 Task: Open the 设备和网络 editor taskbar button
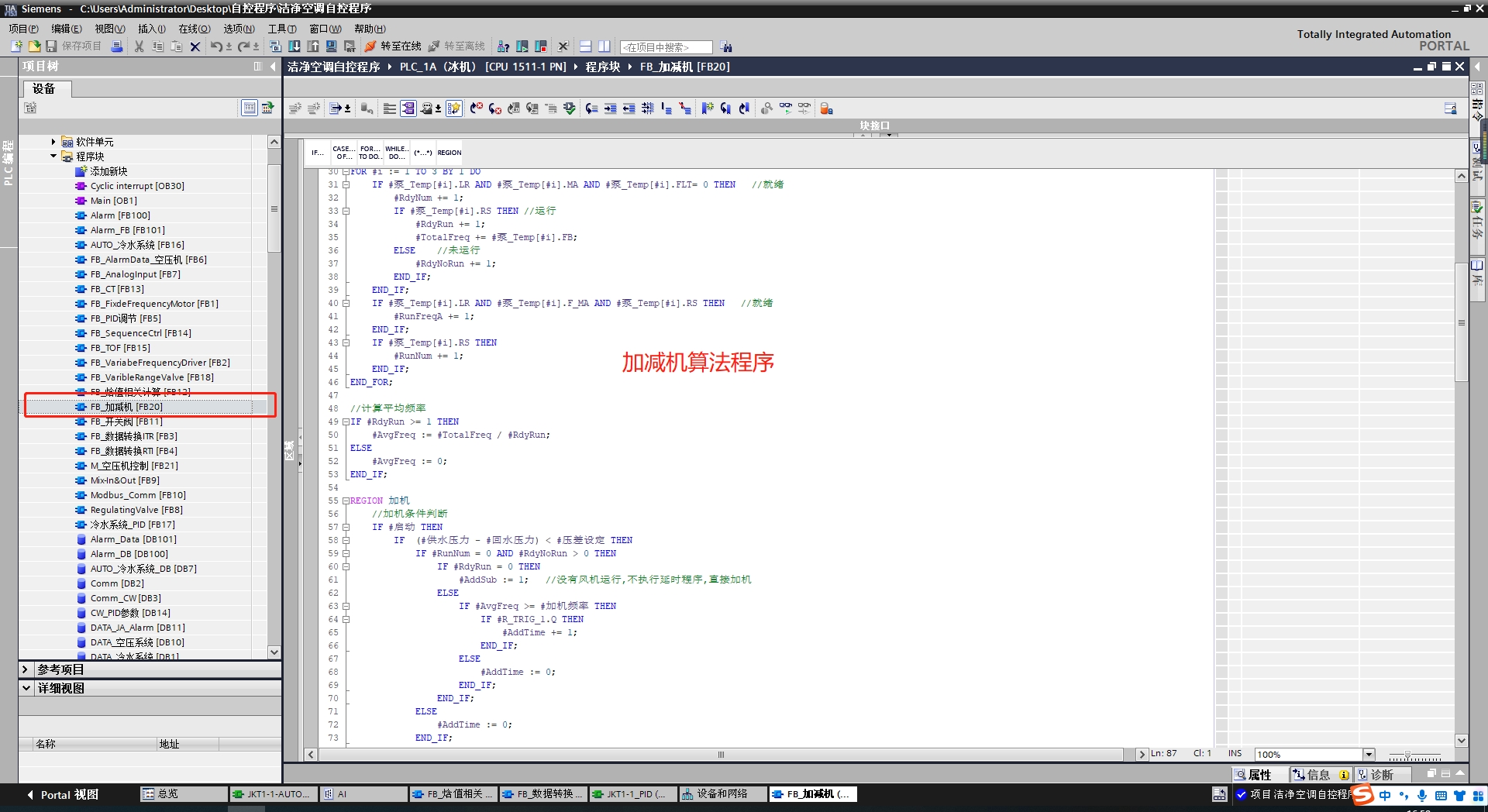pos(722,794)
